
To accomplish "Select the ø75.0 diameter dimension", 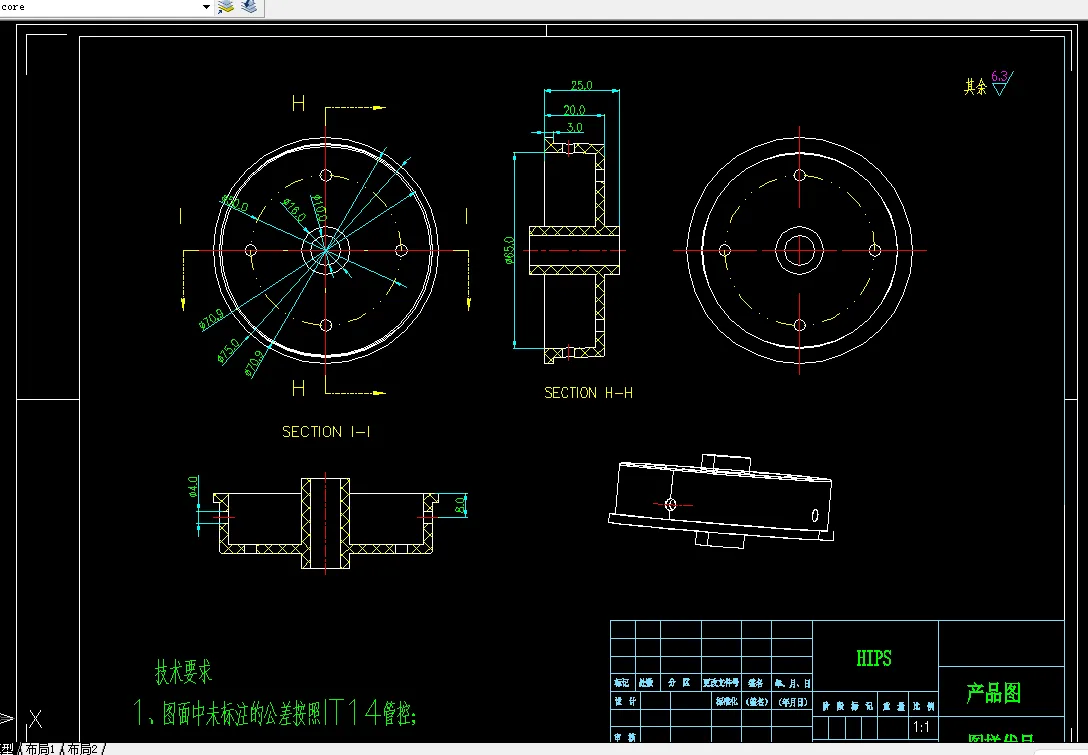I will coord(228,351).
